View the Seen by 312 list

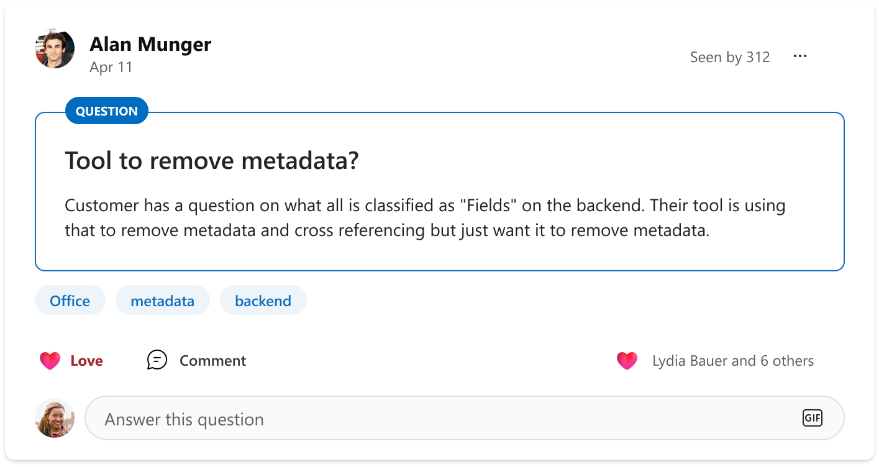(730, 57)
